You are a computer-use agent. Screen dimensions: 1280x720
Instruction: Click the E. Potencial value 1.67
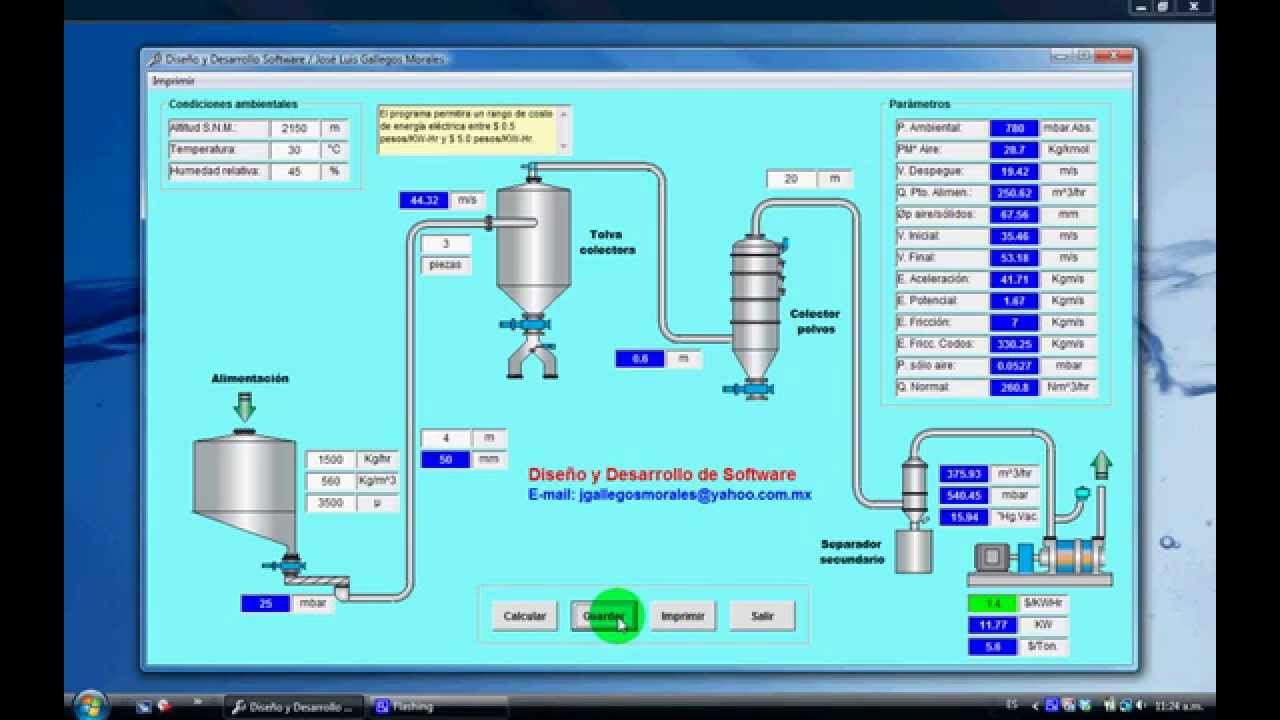[x=1014, y=301]
